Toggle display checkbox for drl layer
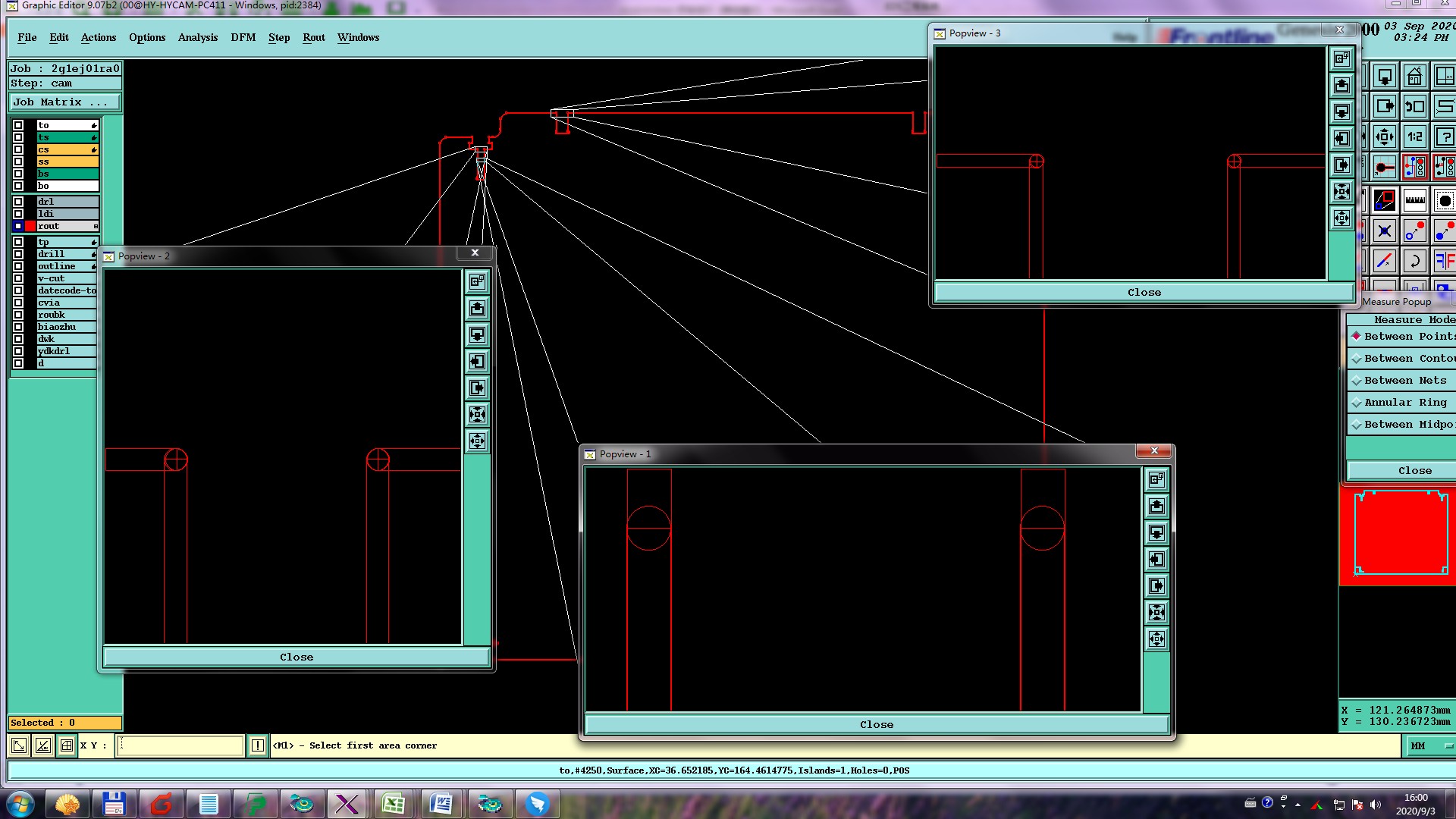This screenshot has width=1456, height=819. [18, 202]
